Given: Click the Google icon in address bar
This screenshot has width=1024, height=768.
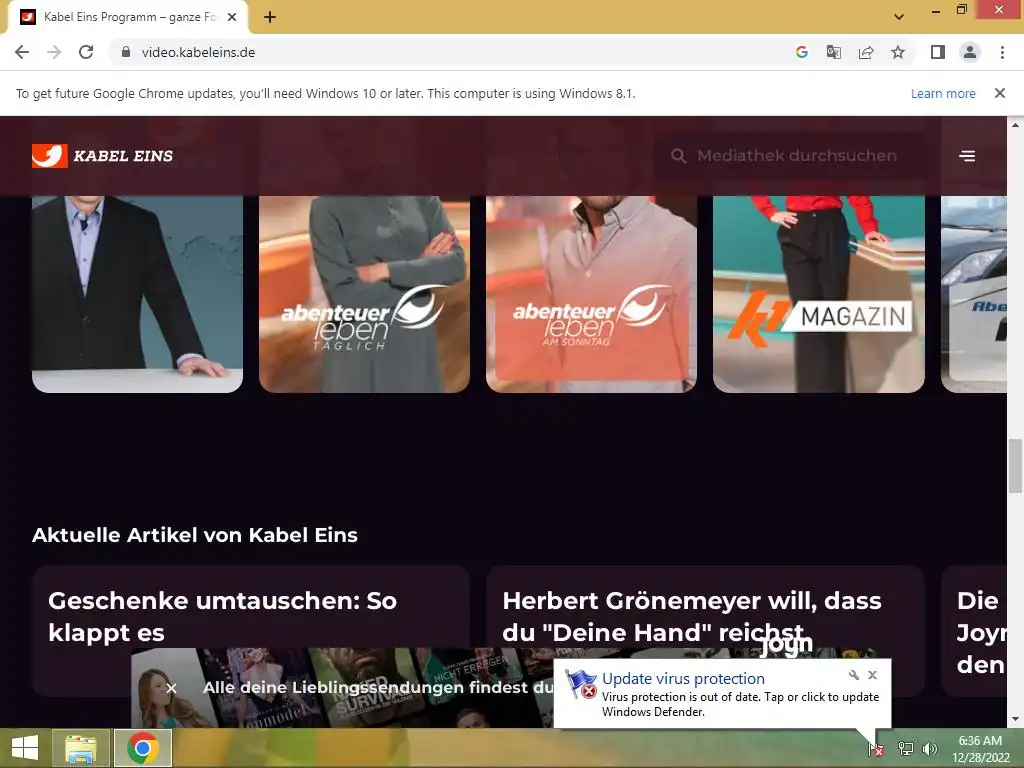Looking at the screenshot, I should coord(802,52).
